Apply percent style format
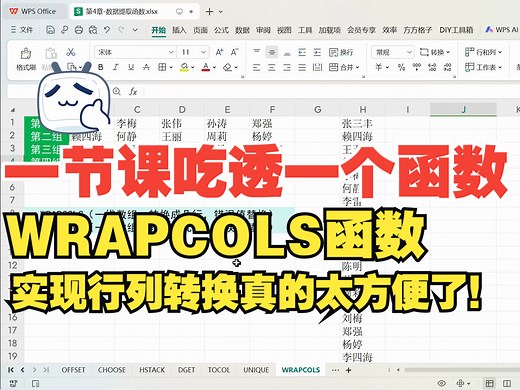520x390 pixels. (x=401, y=67)
